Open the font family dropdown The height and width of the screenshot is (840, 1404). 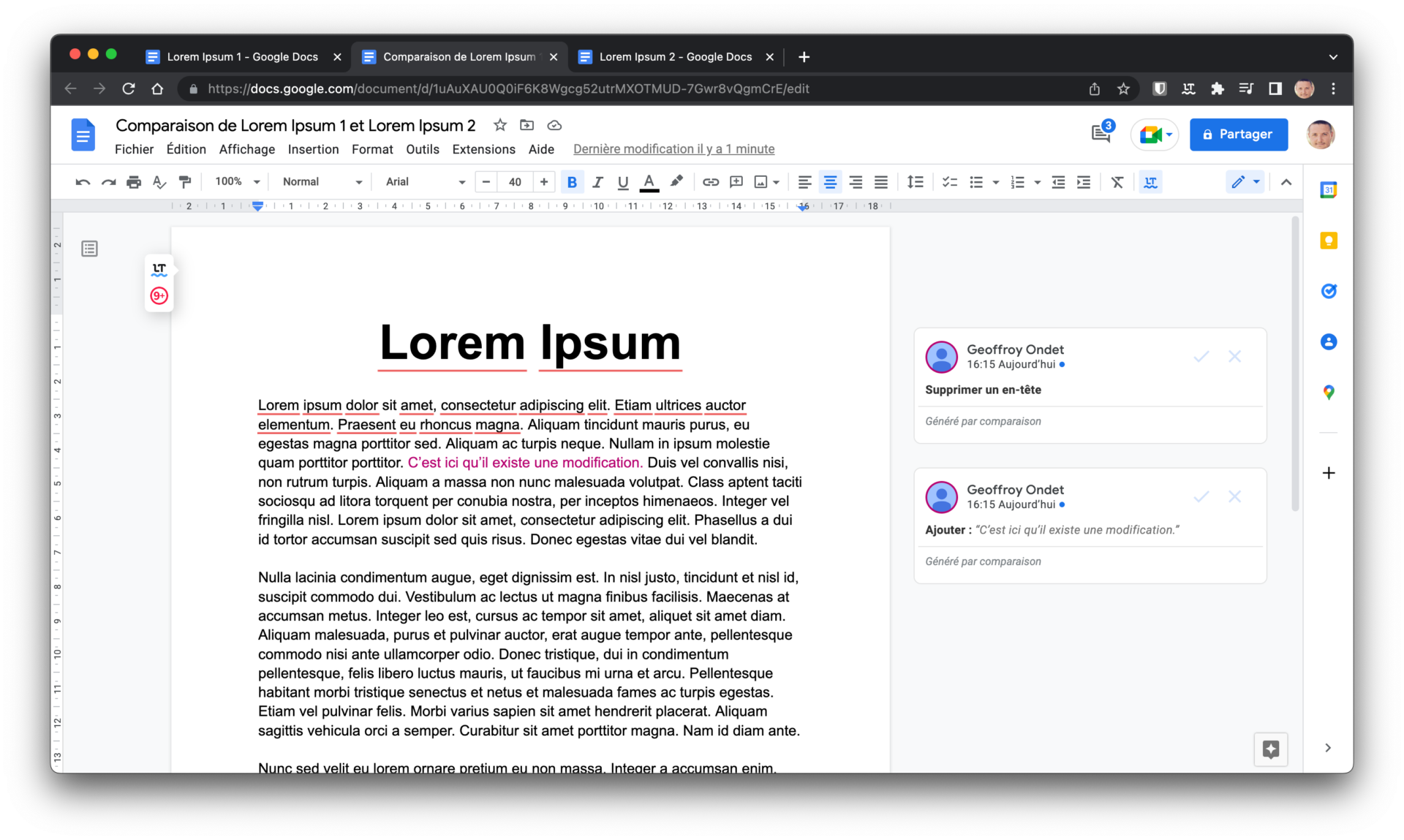[x=424, y=182]
